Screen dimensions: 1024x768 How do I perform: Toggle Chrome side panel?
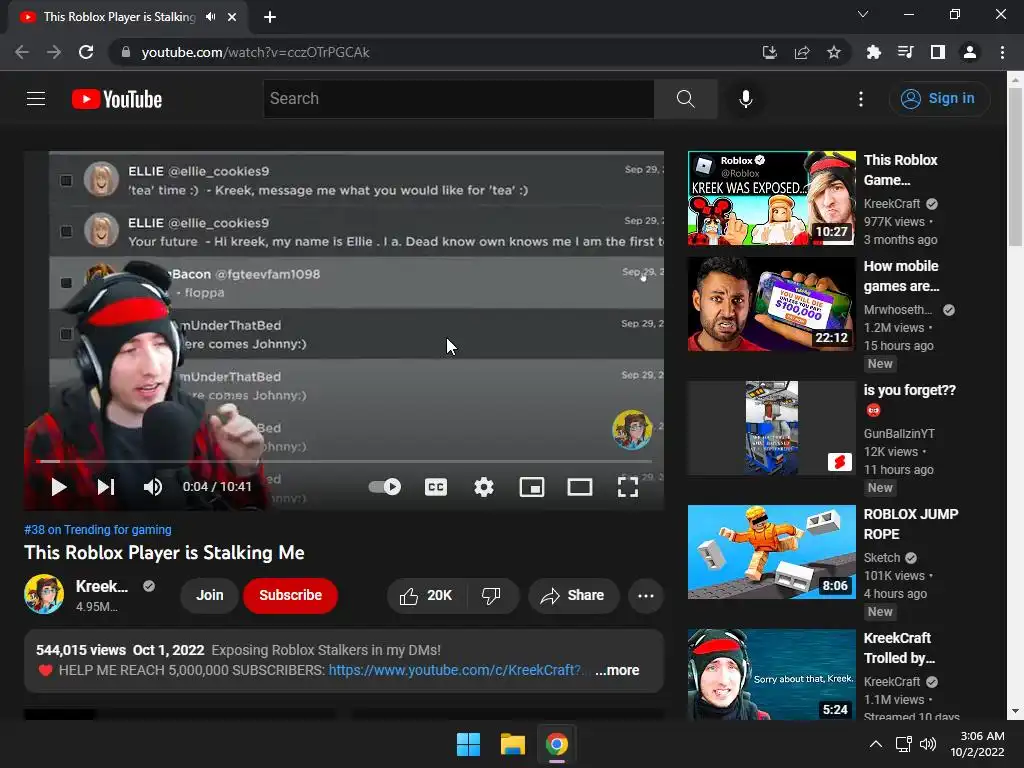(x=938, y=52)
